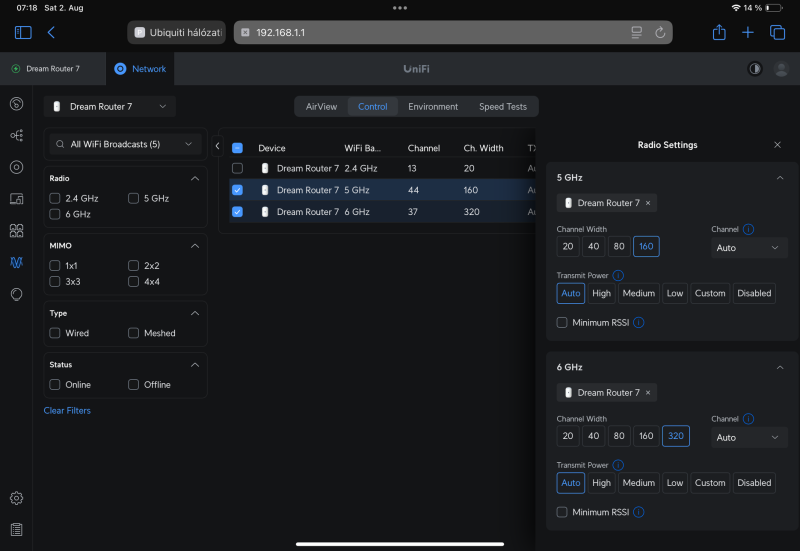Image resolution: width=800 pixels, height=551 pixels.
Task: Select the Control tab
Action: pos(372,107)
